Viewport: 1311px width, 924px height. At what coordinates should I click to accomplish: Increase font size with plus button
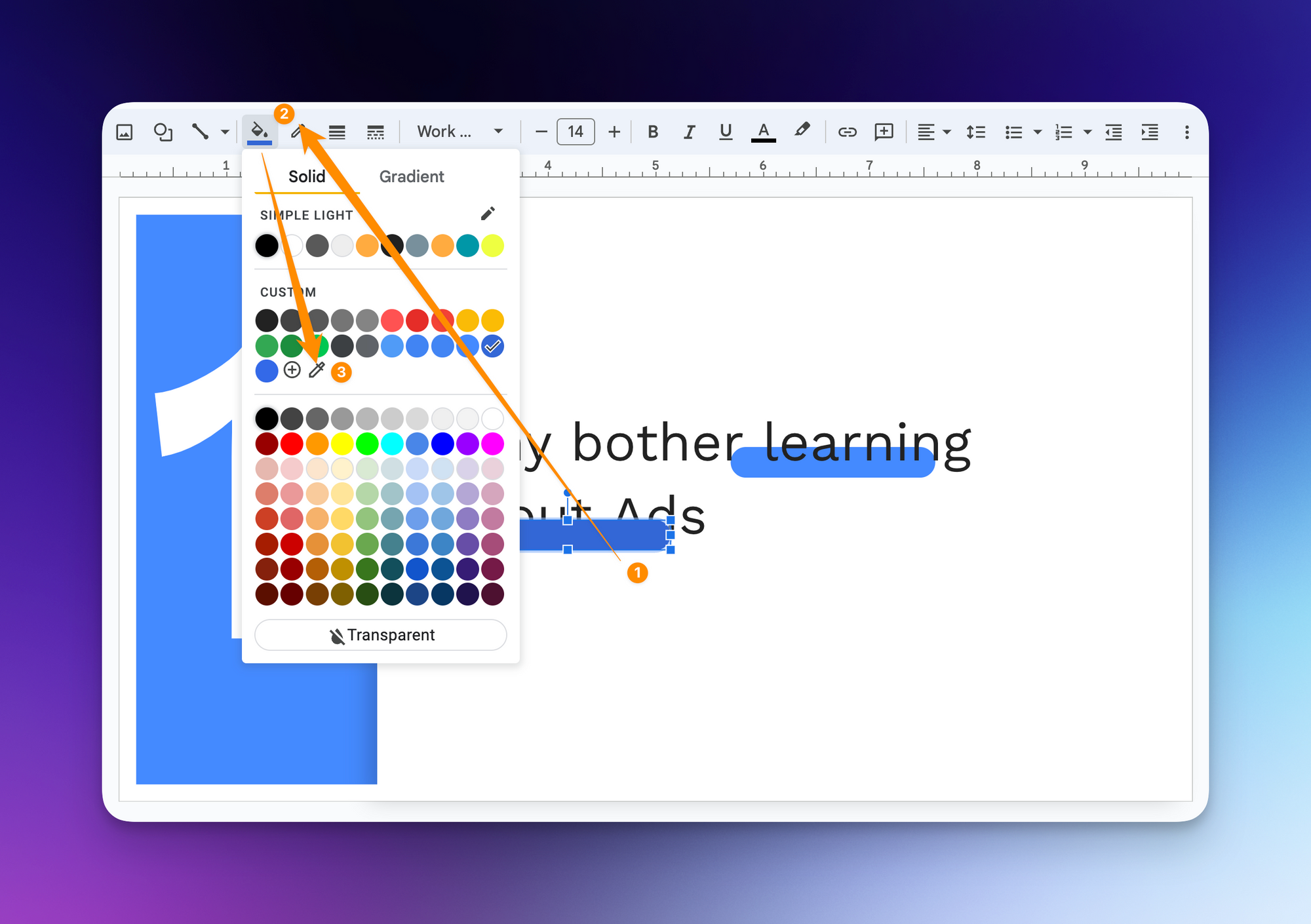point(614,132)
